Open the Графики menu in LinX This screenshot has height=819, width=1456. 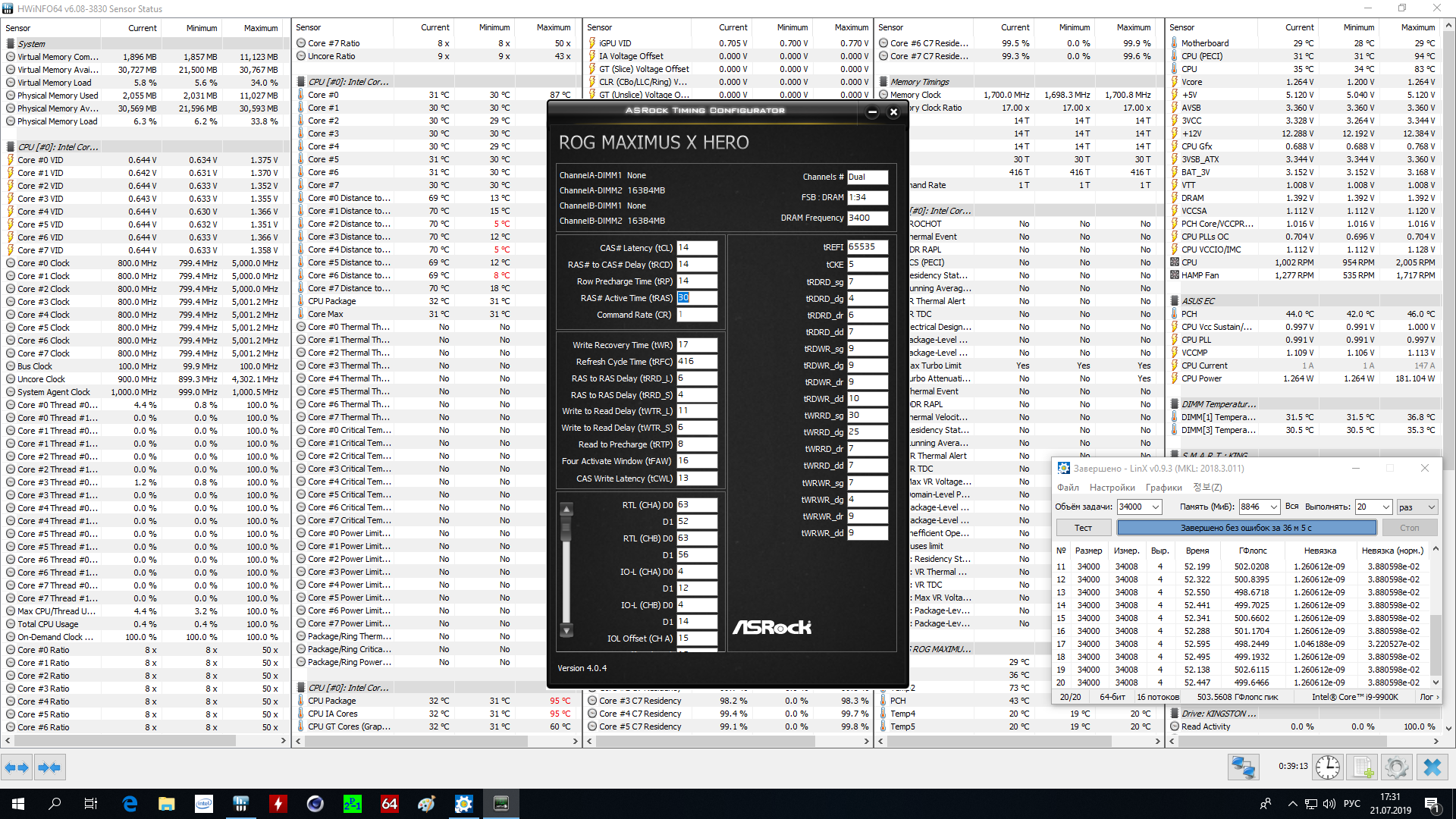(x=1163, y=488)
